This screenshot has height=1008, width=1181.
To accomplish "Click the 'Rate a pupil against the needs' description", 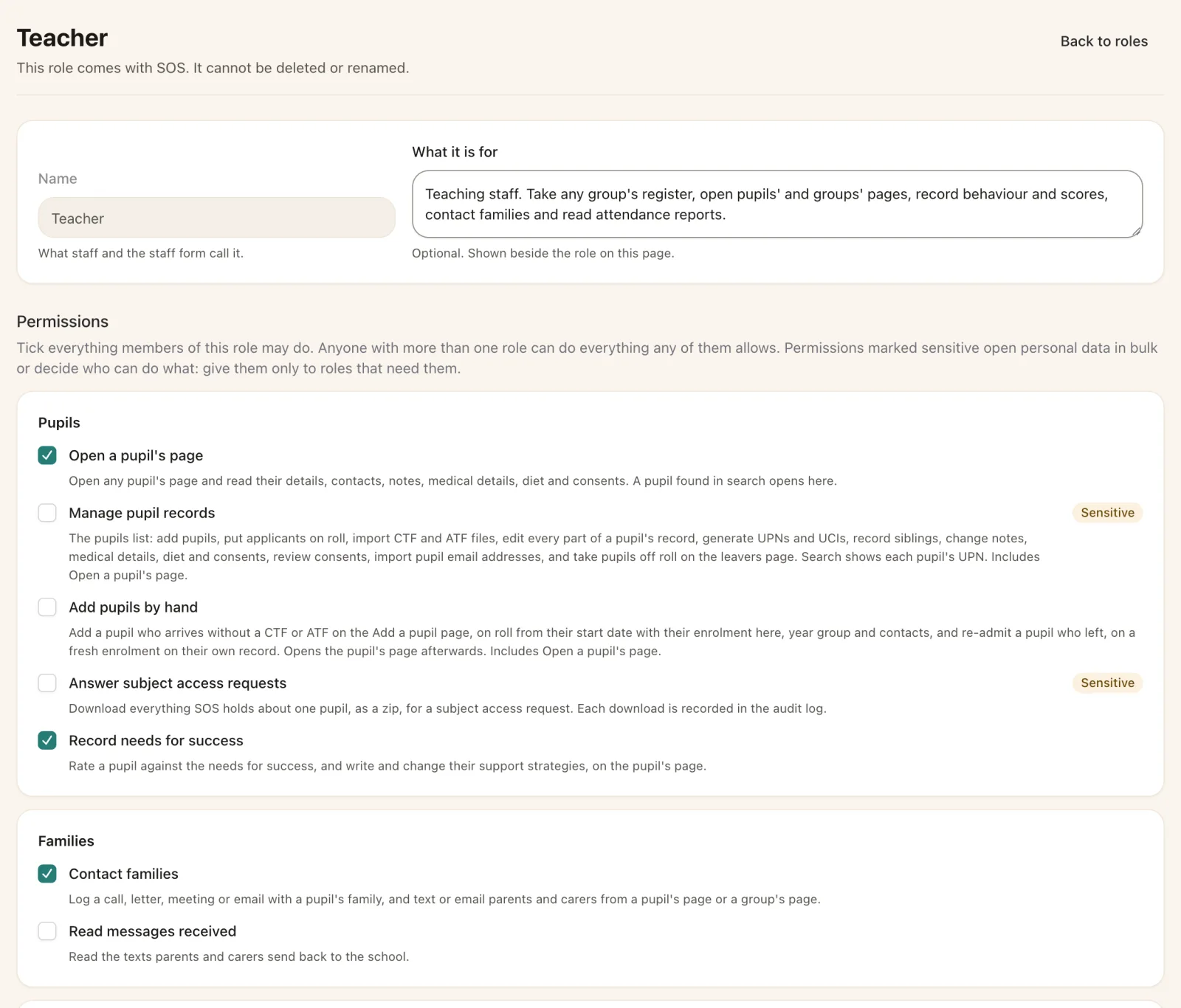I will pyautogui.click(x=388, y=766).
